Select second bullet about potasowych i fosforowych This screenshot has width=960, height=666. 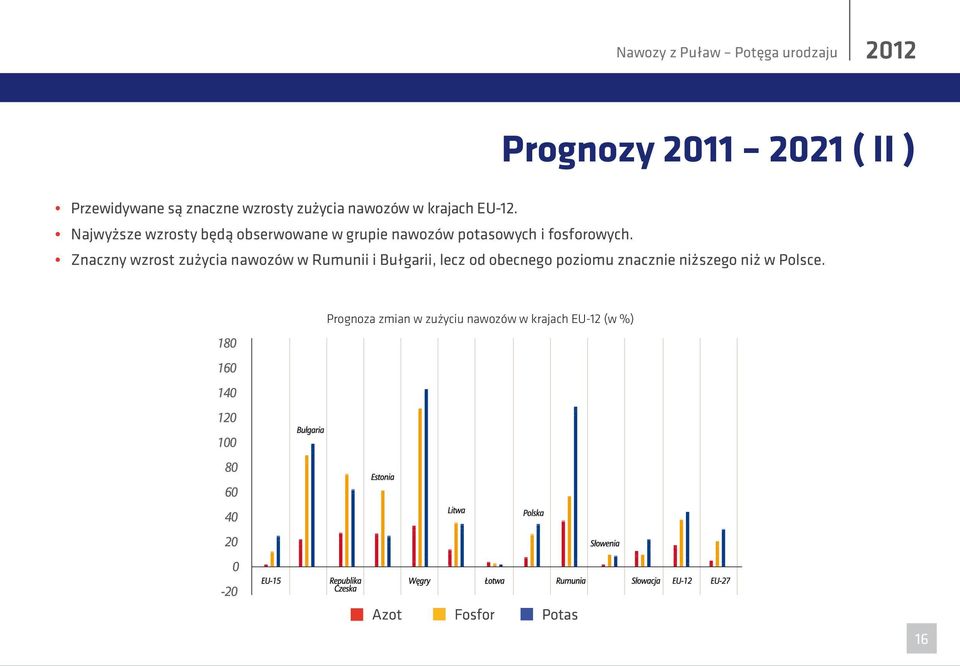coord(351,234)
